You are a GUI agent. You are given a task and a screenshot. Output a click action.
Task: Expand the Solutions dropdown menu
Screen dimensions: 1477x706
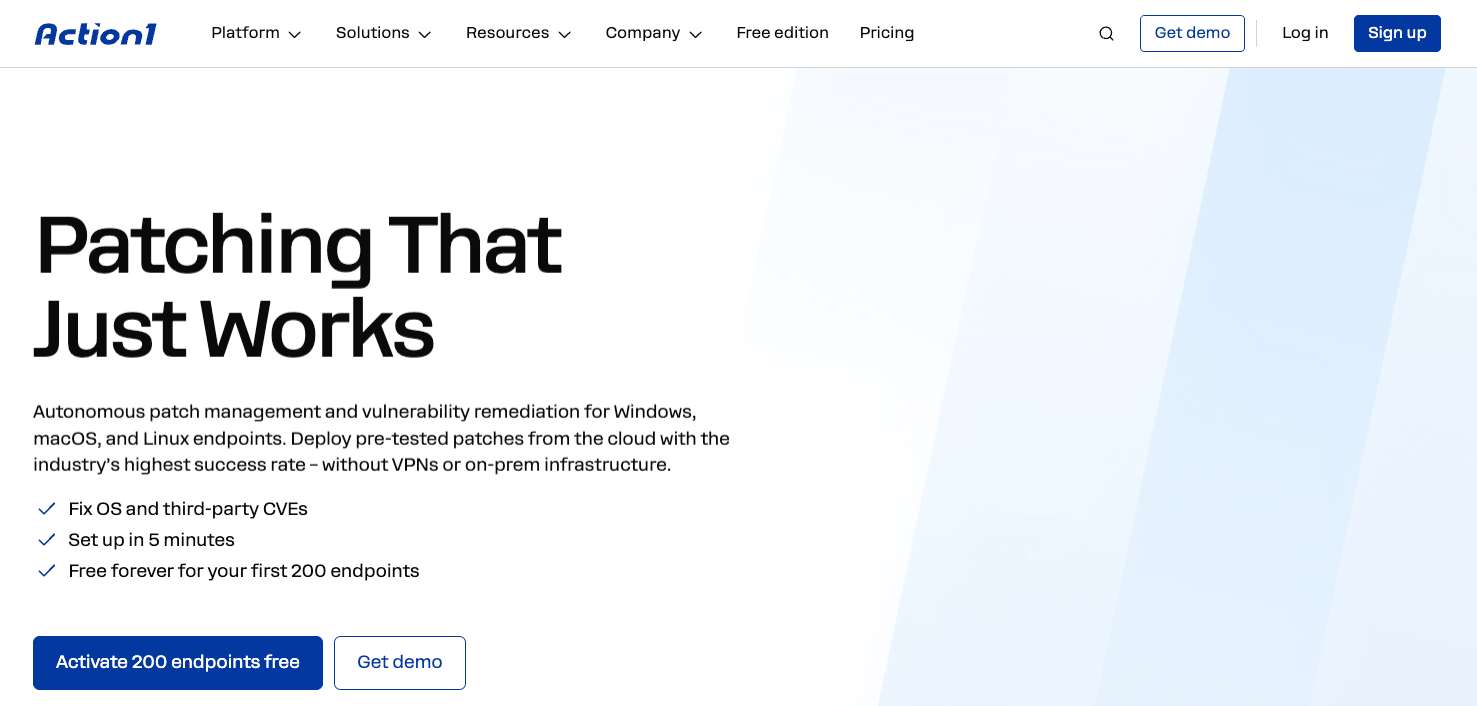tap(384, 33)
